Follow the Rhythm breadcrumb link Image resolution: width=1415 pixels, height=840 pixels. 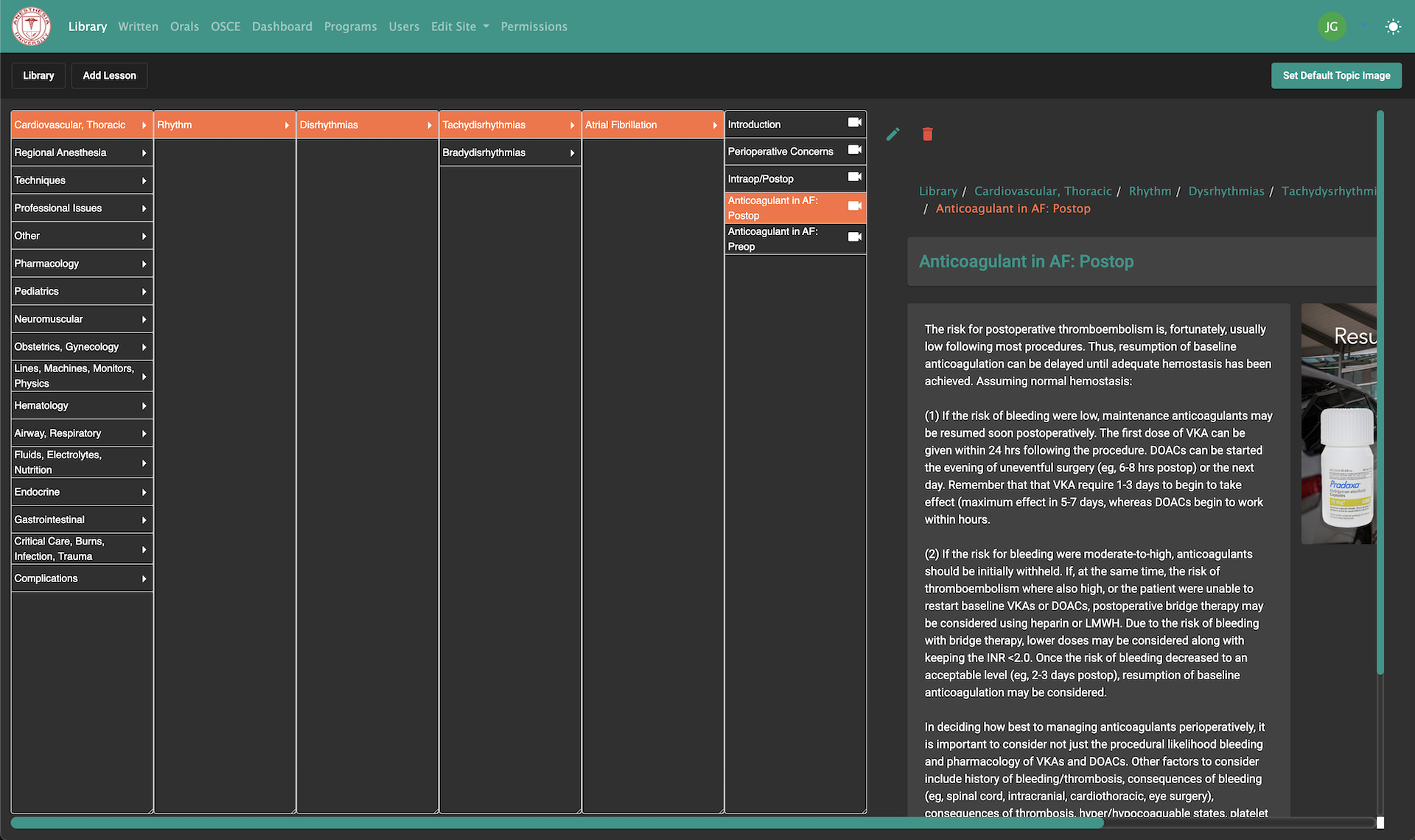tap(1149, 192)
